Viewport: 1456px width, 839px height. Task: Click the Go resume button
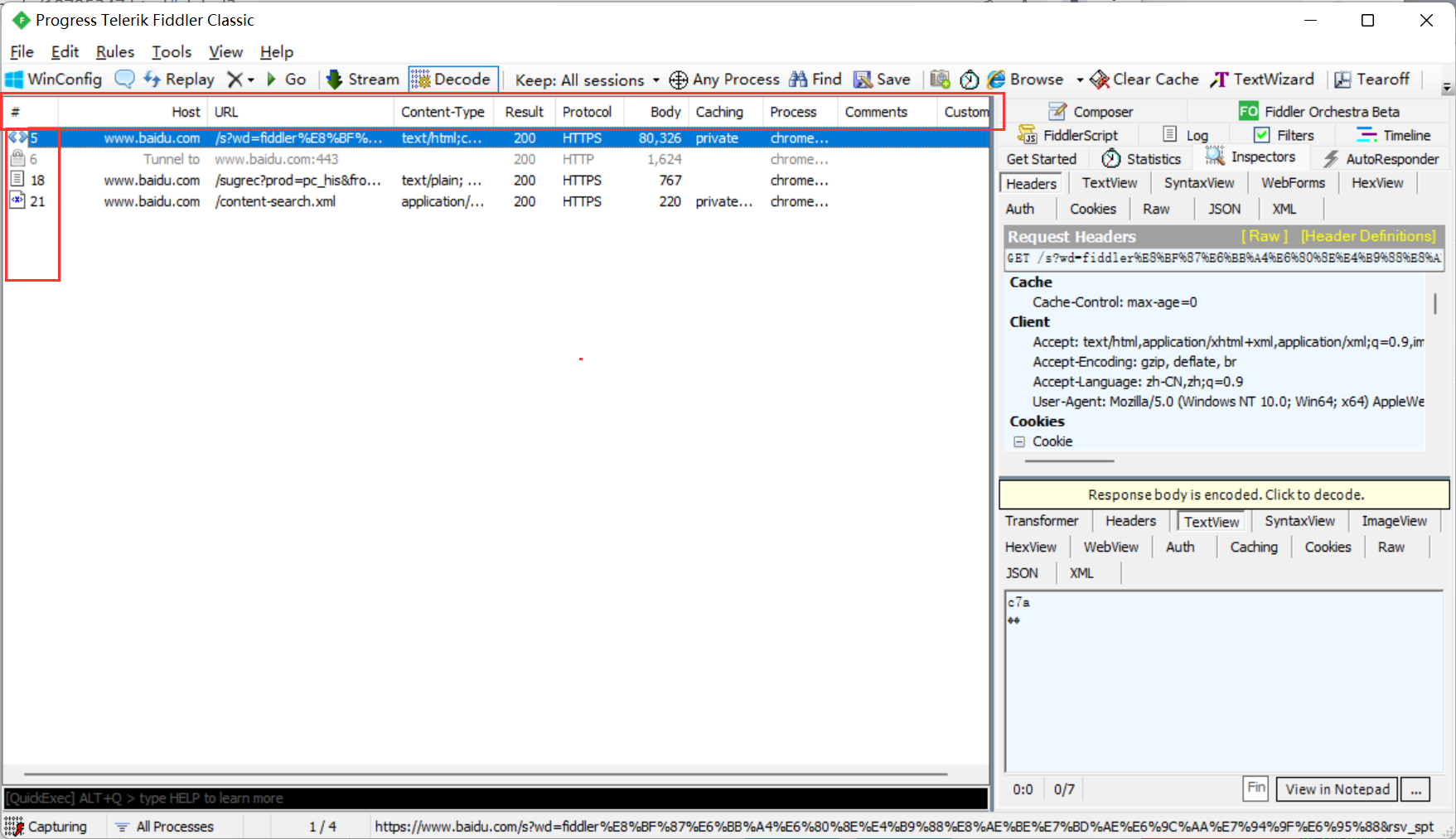(x=287, y=80)
